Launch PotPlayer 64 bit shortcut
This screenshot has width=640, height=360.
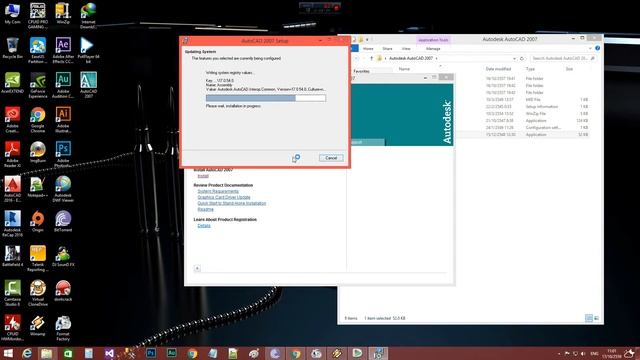(88, 50)
